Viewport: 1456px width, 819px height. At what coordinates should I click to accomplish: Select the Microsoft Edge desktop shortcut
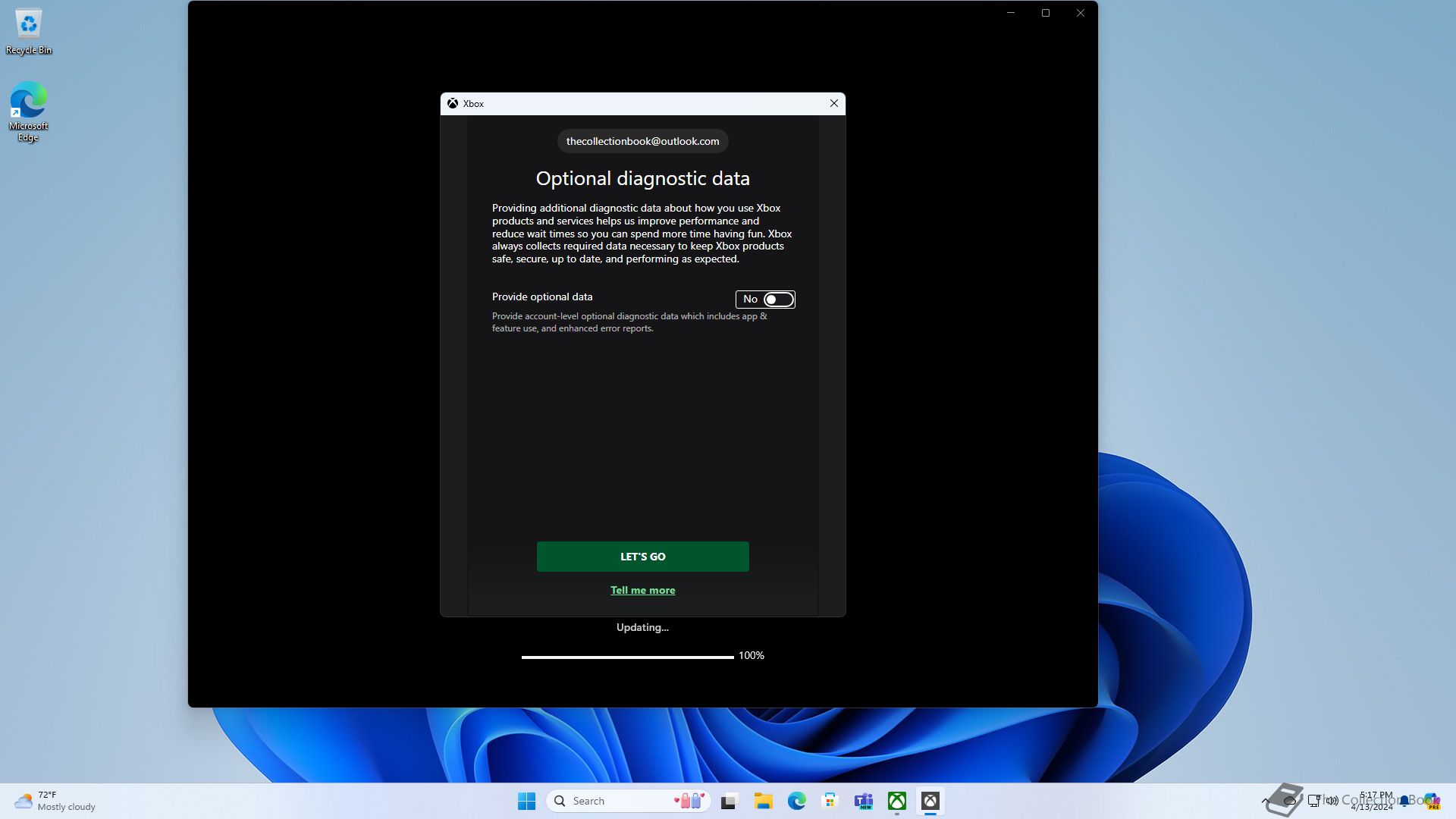pos(28,111)
